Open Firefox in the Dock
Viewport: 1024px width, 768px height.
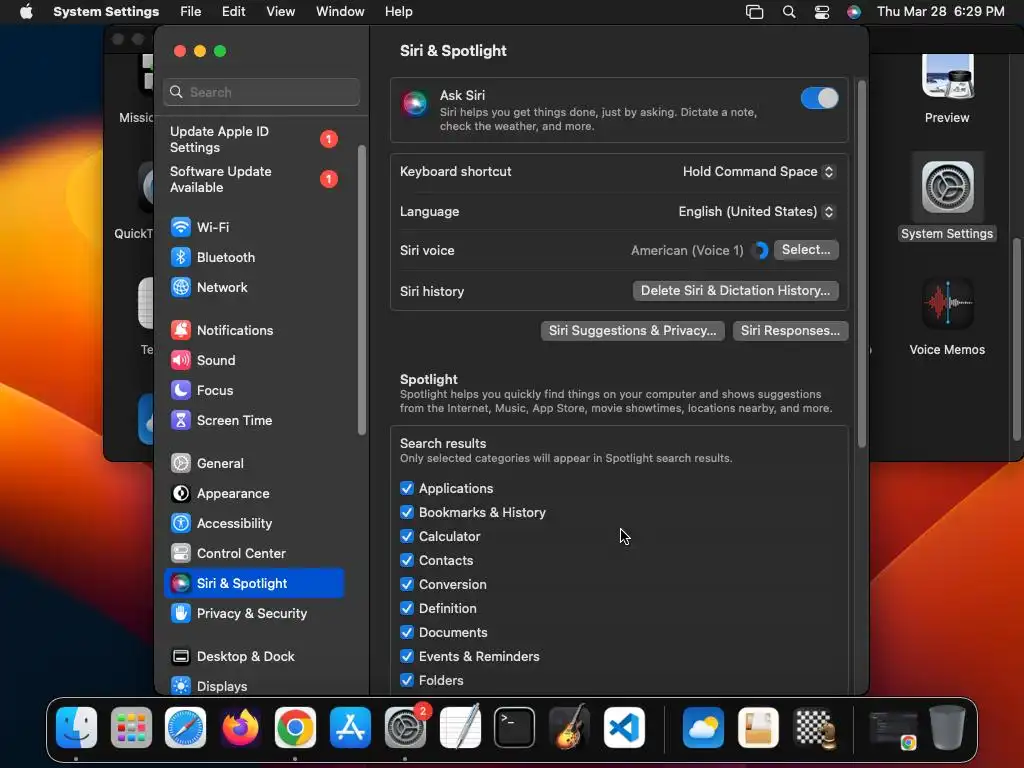tap(240, 728)
